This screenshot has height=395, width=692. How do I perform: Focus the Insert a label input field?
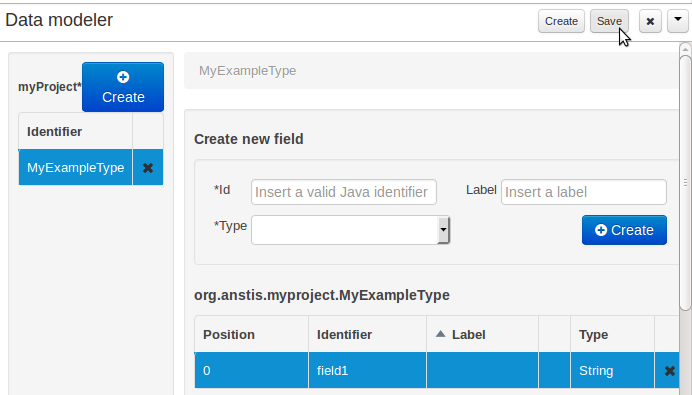pos(583,192)
